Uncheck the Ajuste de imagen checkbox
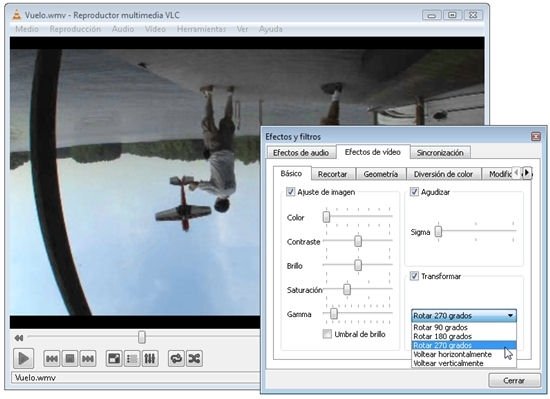The width and height of the screenshot is (550, 399). [x=290, y=192]
